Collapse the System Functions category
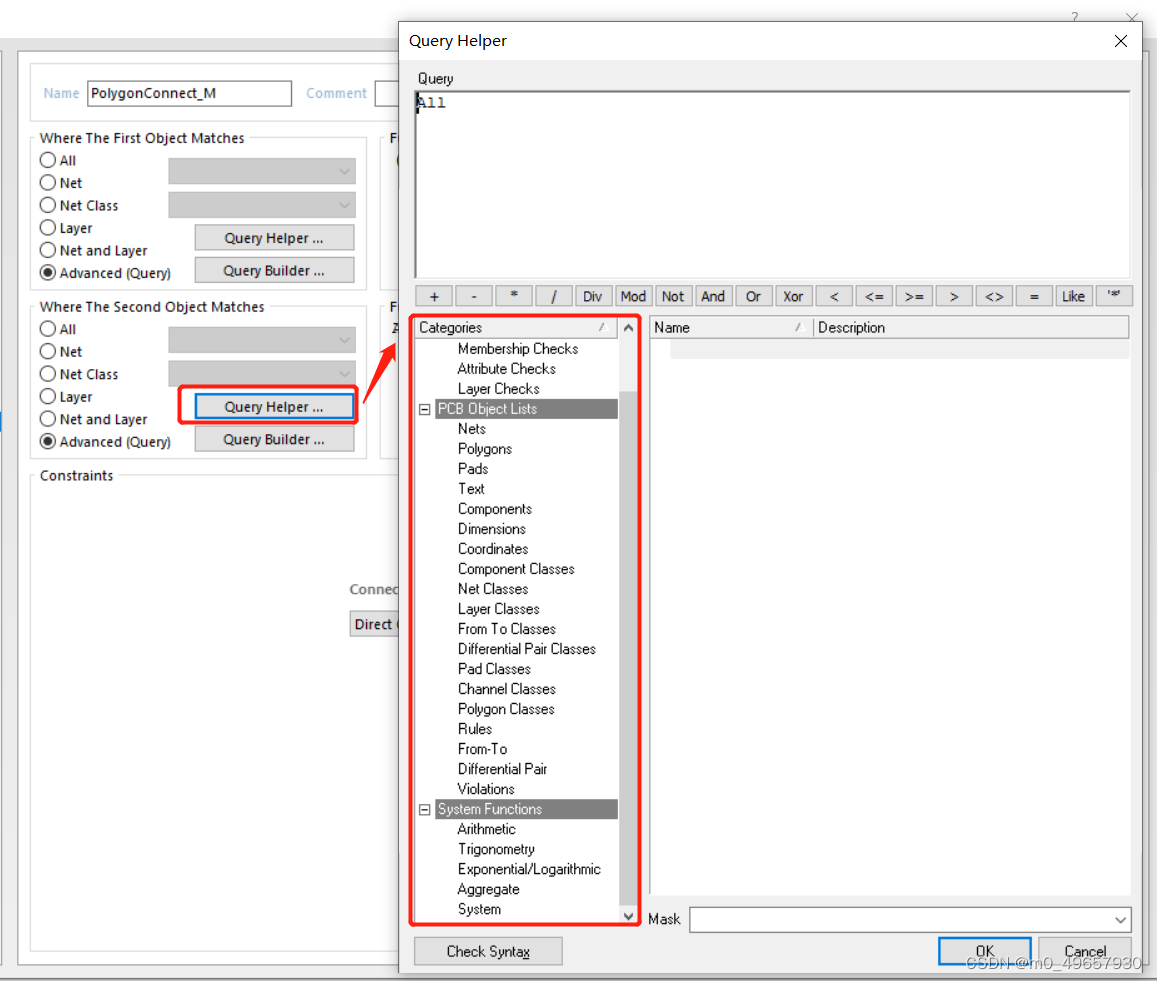The image size is (1157, 981). tap(425, 809)
